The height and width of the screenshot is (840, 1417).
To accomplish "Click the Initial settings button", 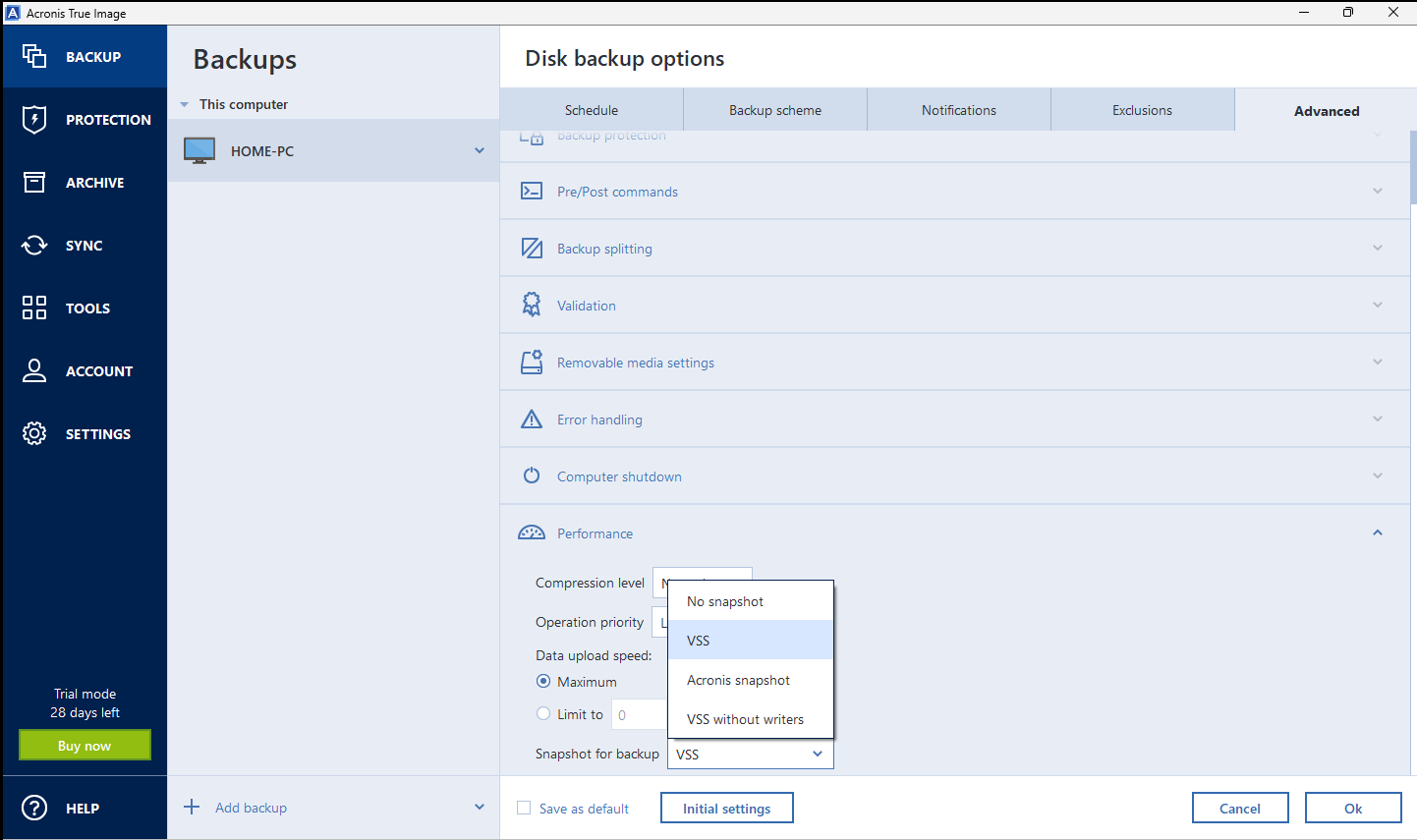I will [x=727, y=808].
